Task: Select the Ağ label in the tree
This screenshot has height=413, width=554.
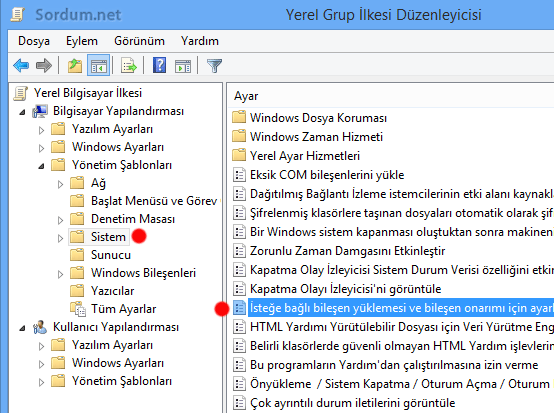Action: point(98,183)
